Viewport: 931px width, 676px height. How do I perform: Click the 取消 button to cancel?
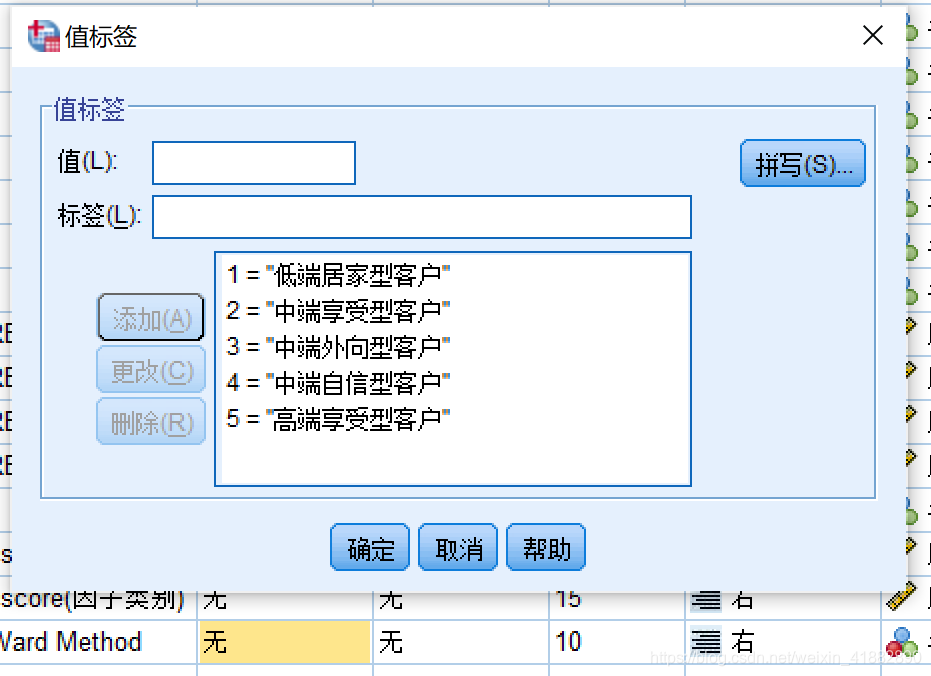click(x=457, y=547)
